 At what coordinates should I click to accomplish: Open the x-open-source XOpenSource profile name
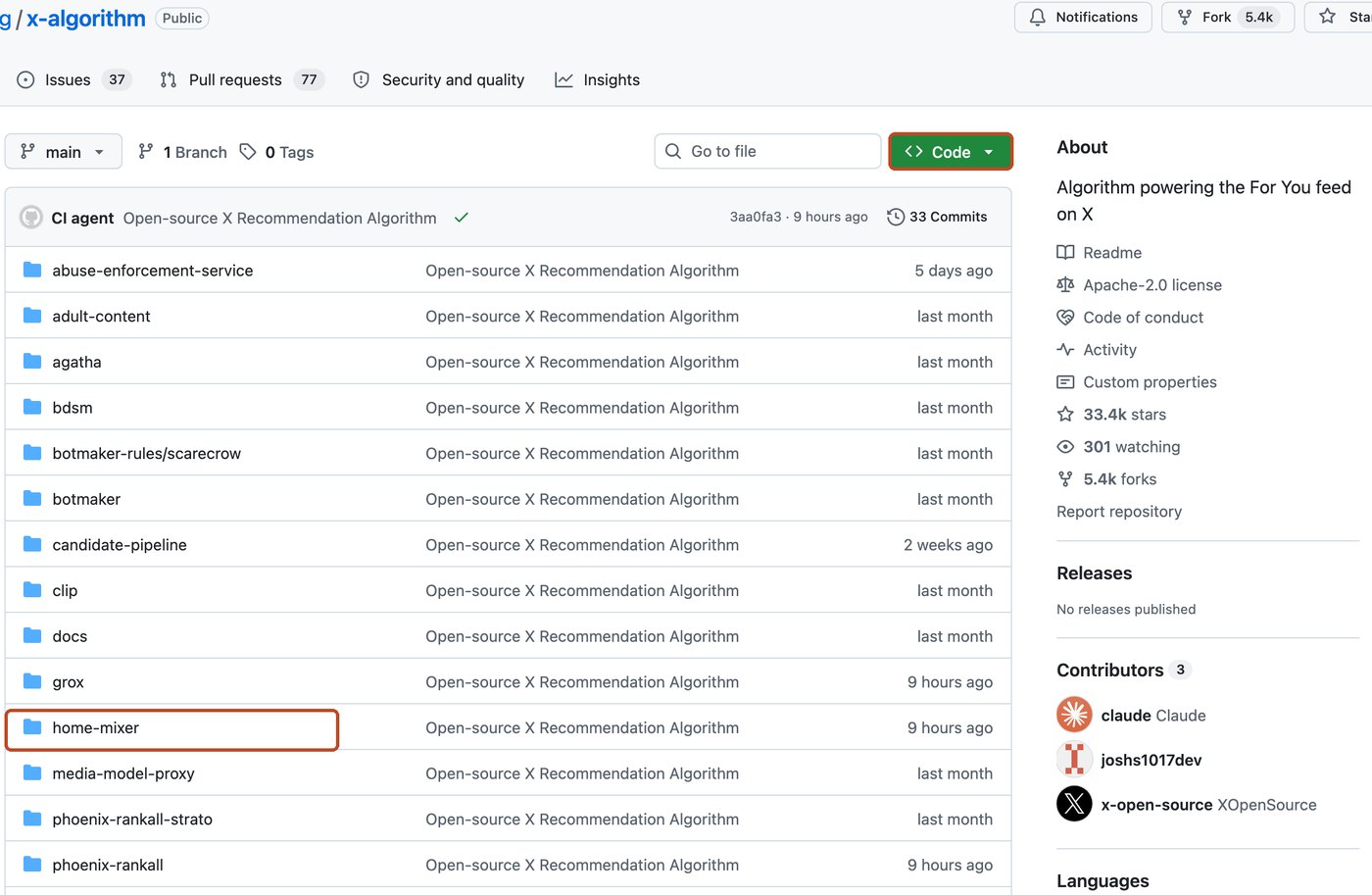(x=1208, y=806)
